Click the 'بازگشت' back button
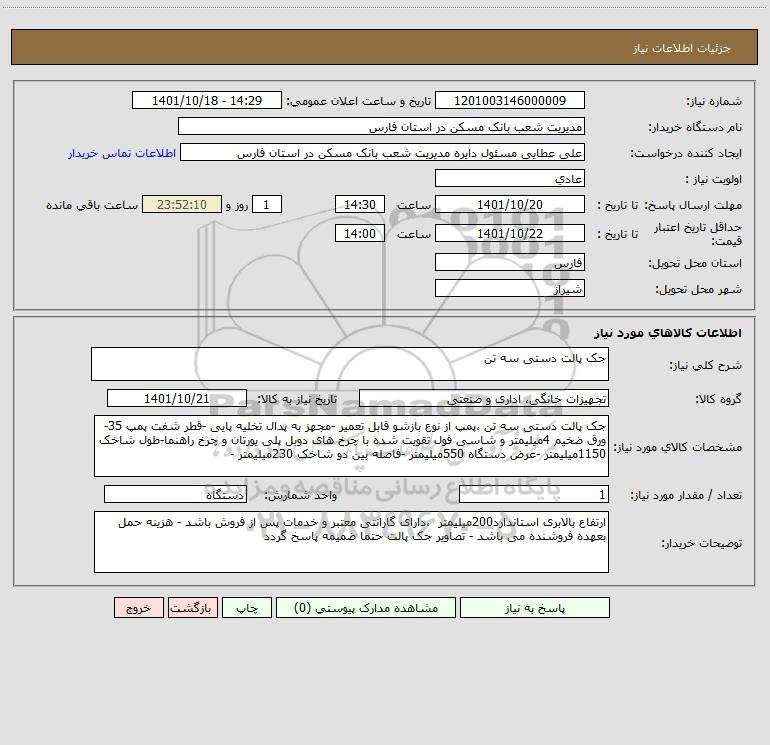 click(x=192, y=608)
